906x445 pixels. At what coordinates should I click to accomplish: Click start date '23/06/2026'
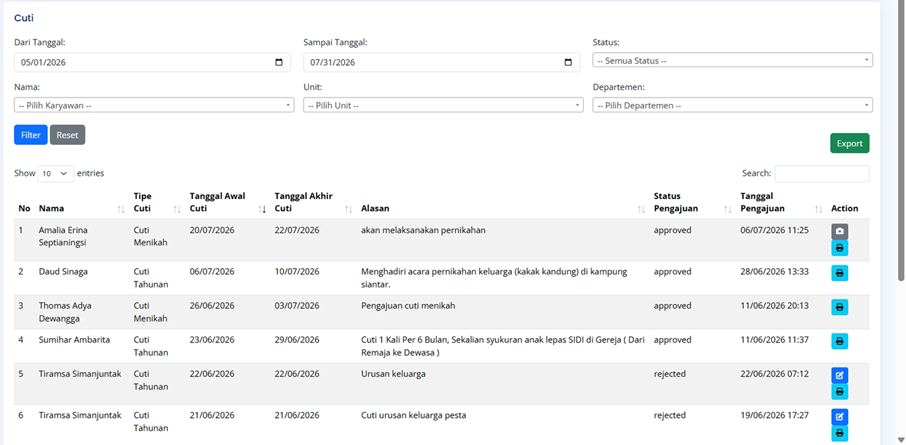pyautogui.click(x=212, y=340)
